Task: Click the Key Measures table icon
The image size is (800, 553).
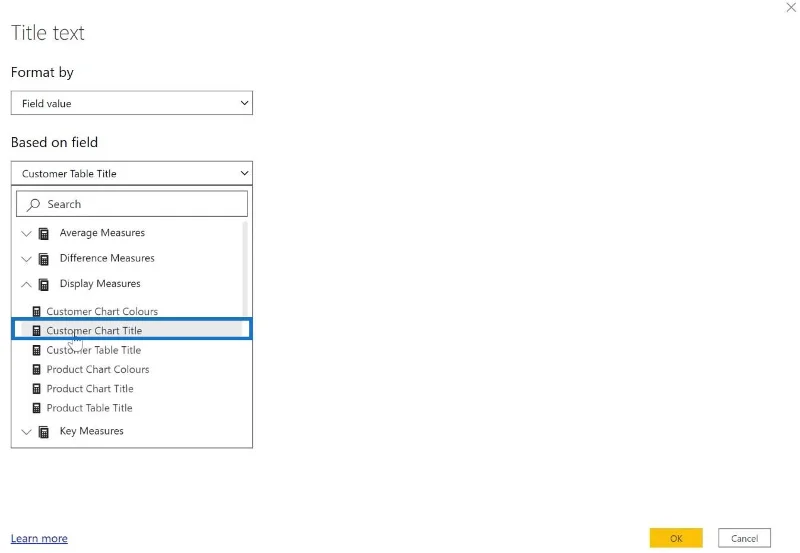Action: click(44, 432)
